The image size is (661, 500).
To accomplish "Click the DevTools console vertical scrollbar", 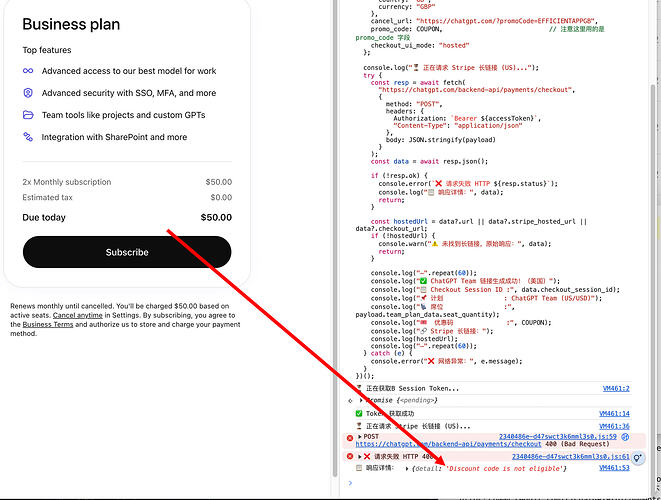I will click(652, 249).
